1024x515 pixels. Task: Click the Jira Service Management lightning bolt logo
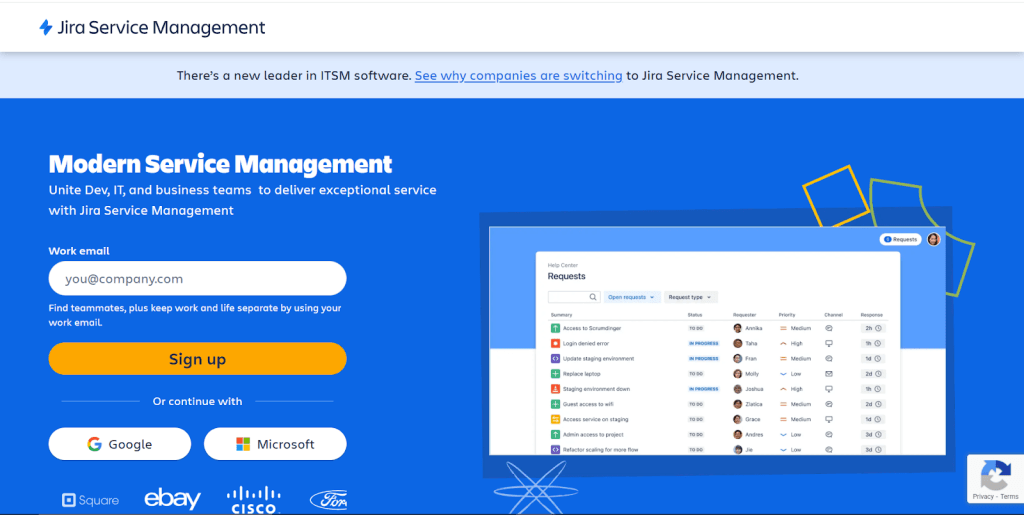[46, 27]
